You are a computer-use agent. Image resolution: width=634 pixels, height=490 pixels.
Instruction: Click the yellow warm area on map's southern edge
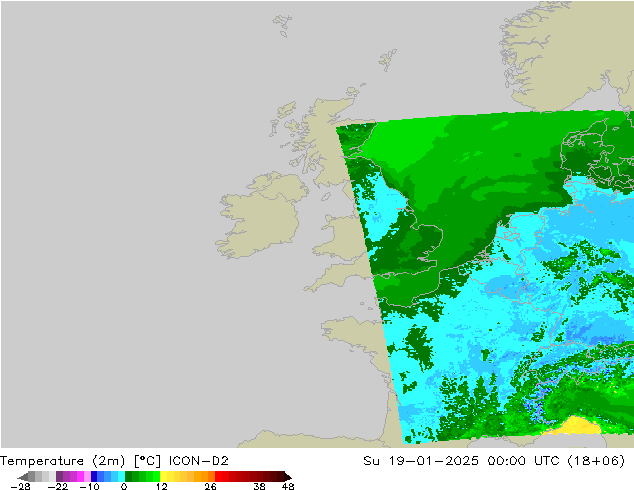point(574,426)
